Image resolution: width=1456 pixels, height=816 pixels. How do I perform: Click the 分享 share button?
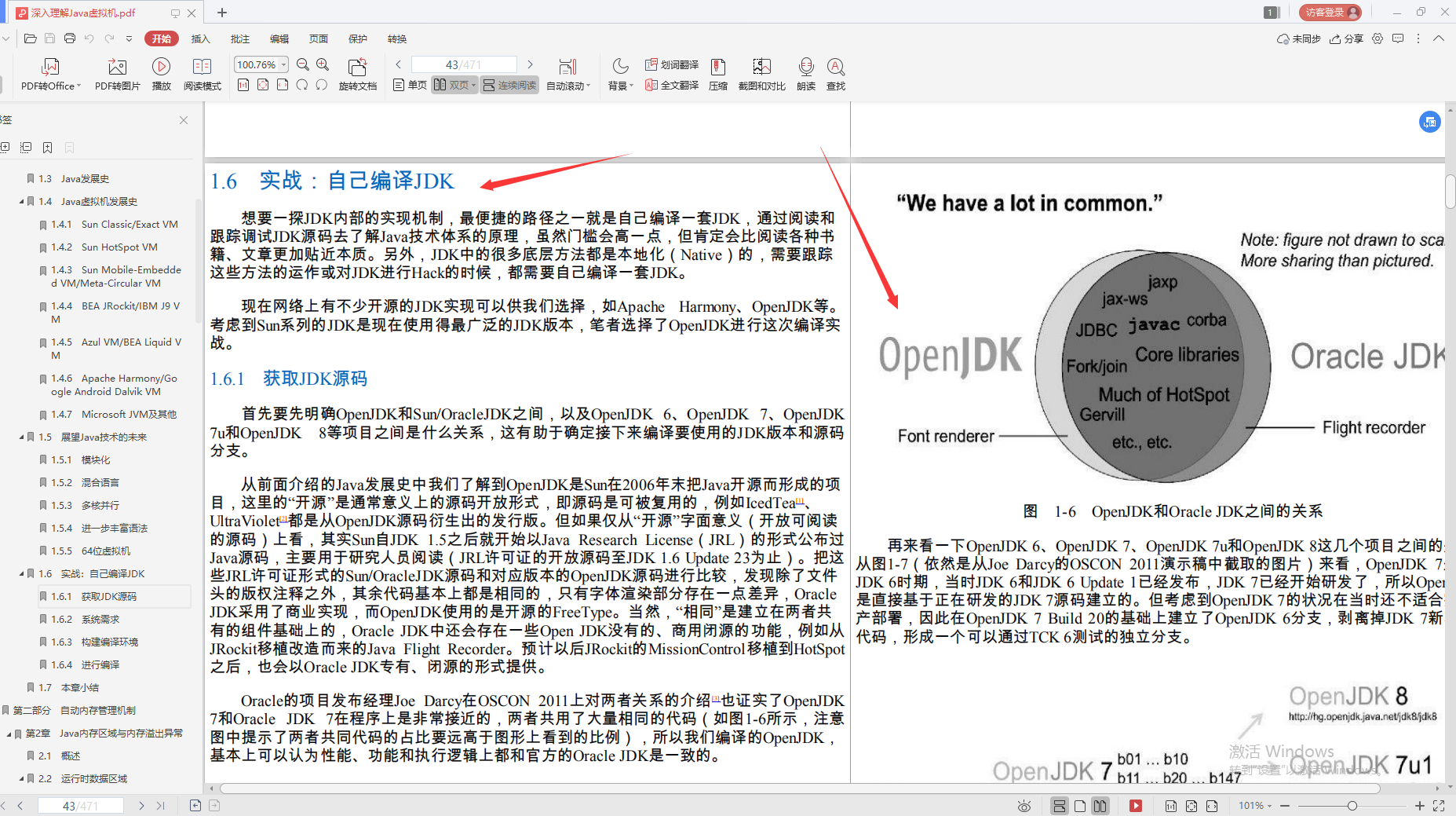point(1346,38)
